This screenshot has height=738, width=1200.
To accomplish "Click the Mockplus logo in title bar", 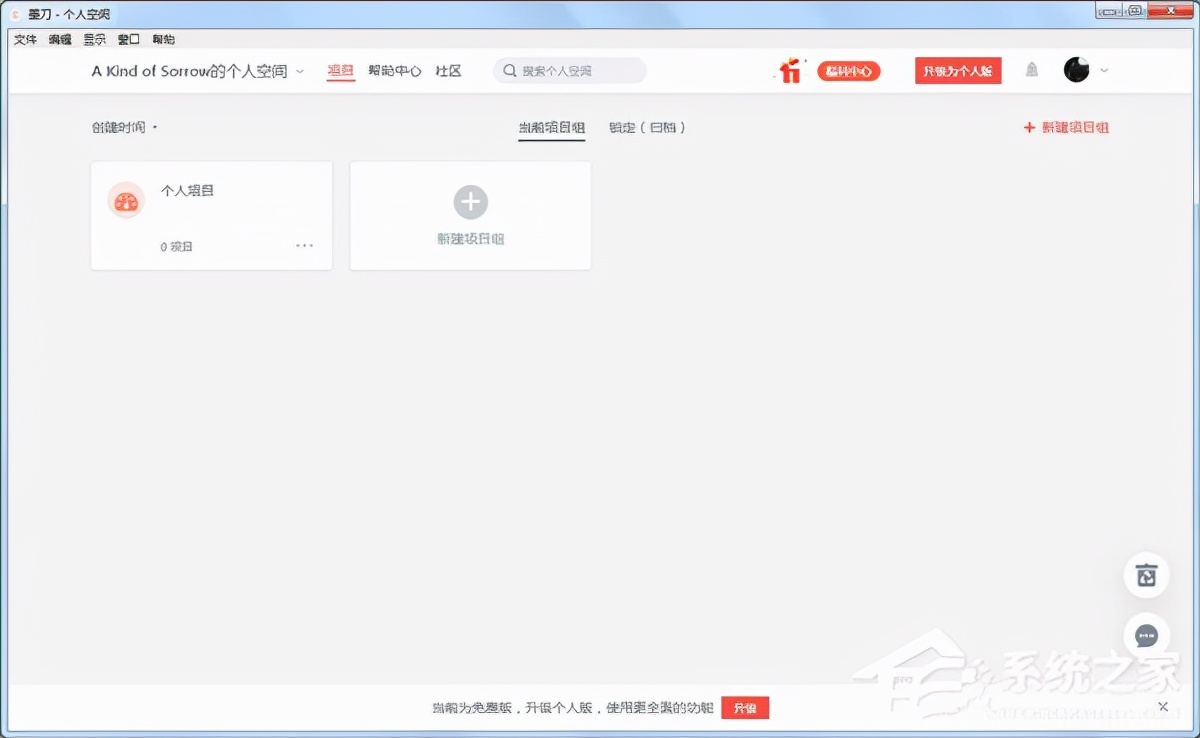I will coord(14,14).
